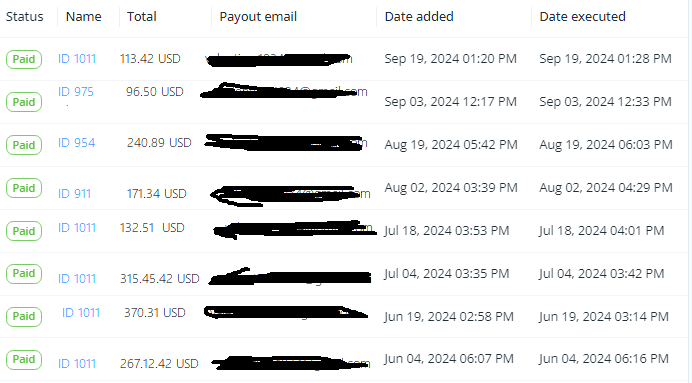This screenshot has height=383, width=692.
Task: Open the ID 954 payout link
Action: pos(76,143)
